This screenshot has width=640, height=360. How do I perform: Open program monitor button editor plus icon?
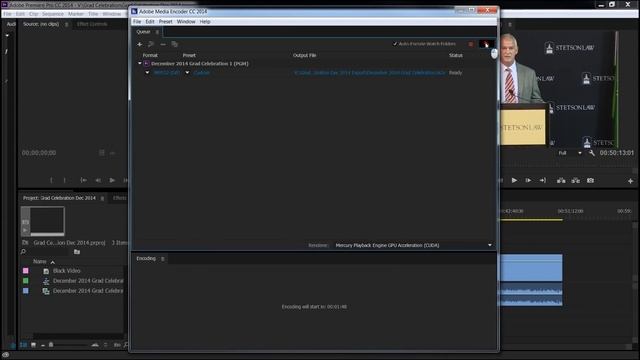[x=630, y=181]
